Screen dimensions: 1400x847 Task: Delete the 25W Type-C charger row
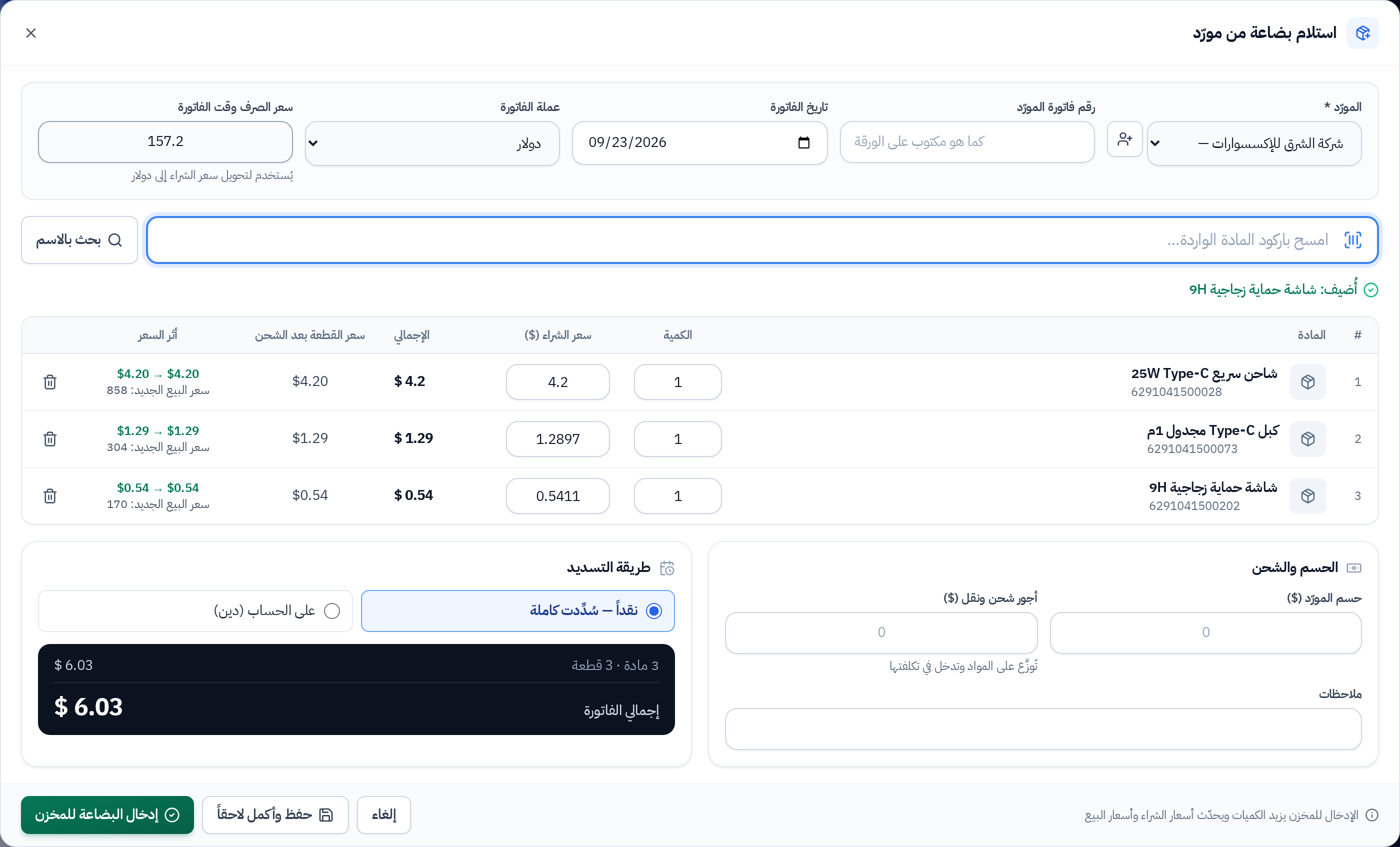[x=50, y=381]
